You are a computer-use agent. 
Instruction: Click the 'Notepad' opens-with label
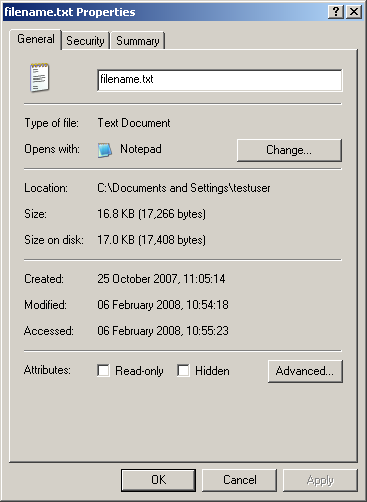click(x=141, y=149)
